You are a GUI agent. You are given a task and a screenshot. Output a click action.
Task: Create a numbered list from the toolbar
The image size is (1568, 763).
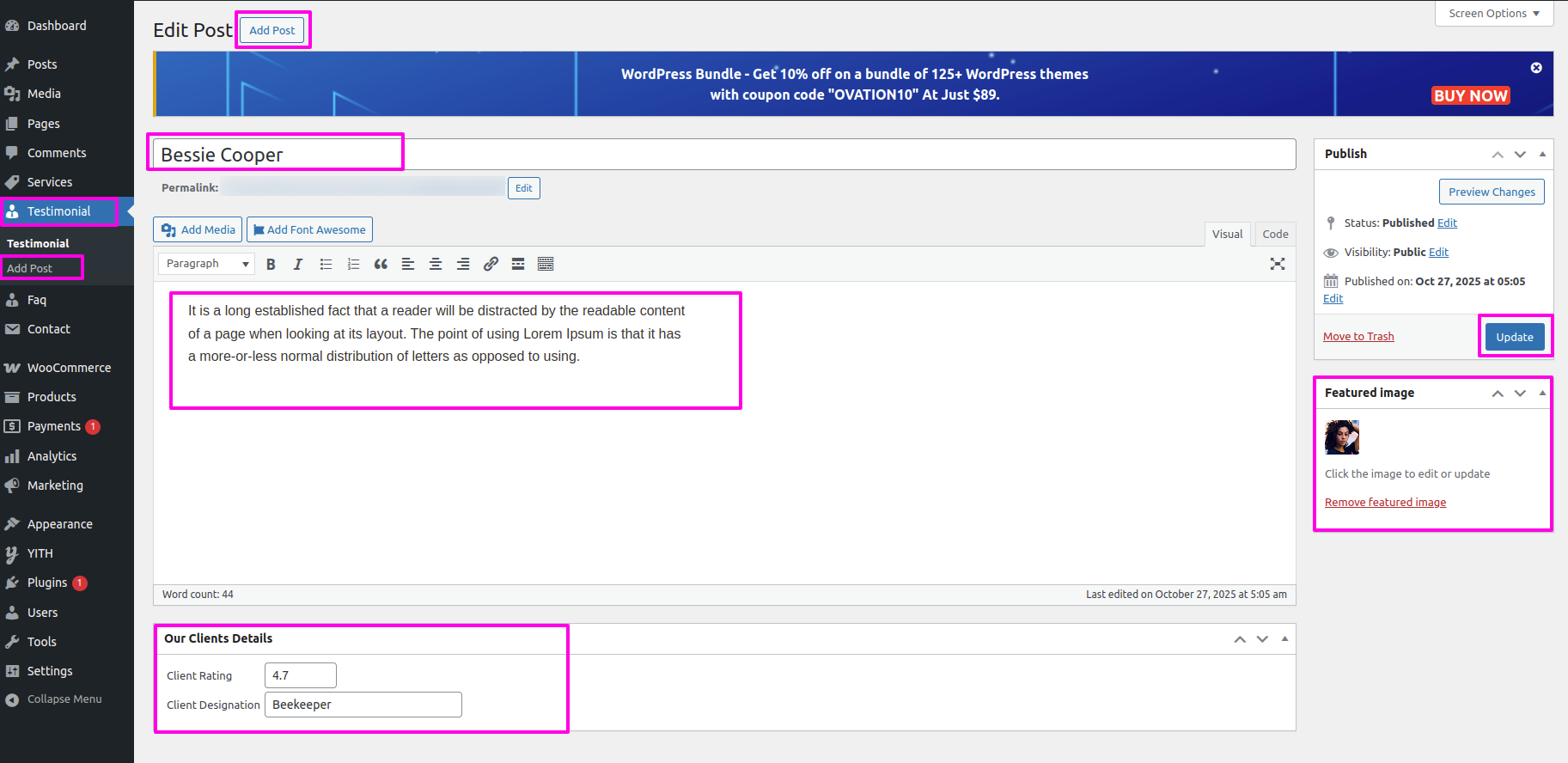[353, 265]
